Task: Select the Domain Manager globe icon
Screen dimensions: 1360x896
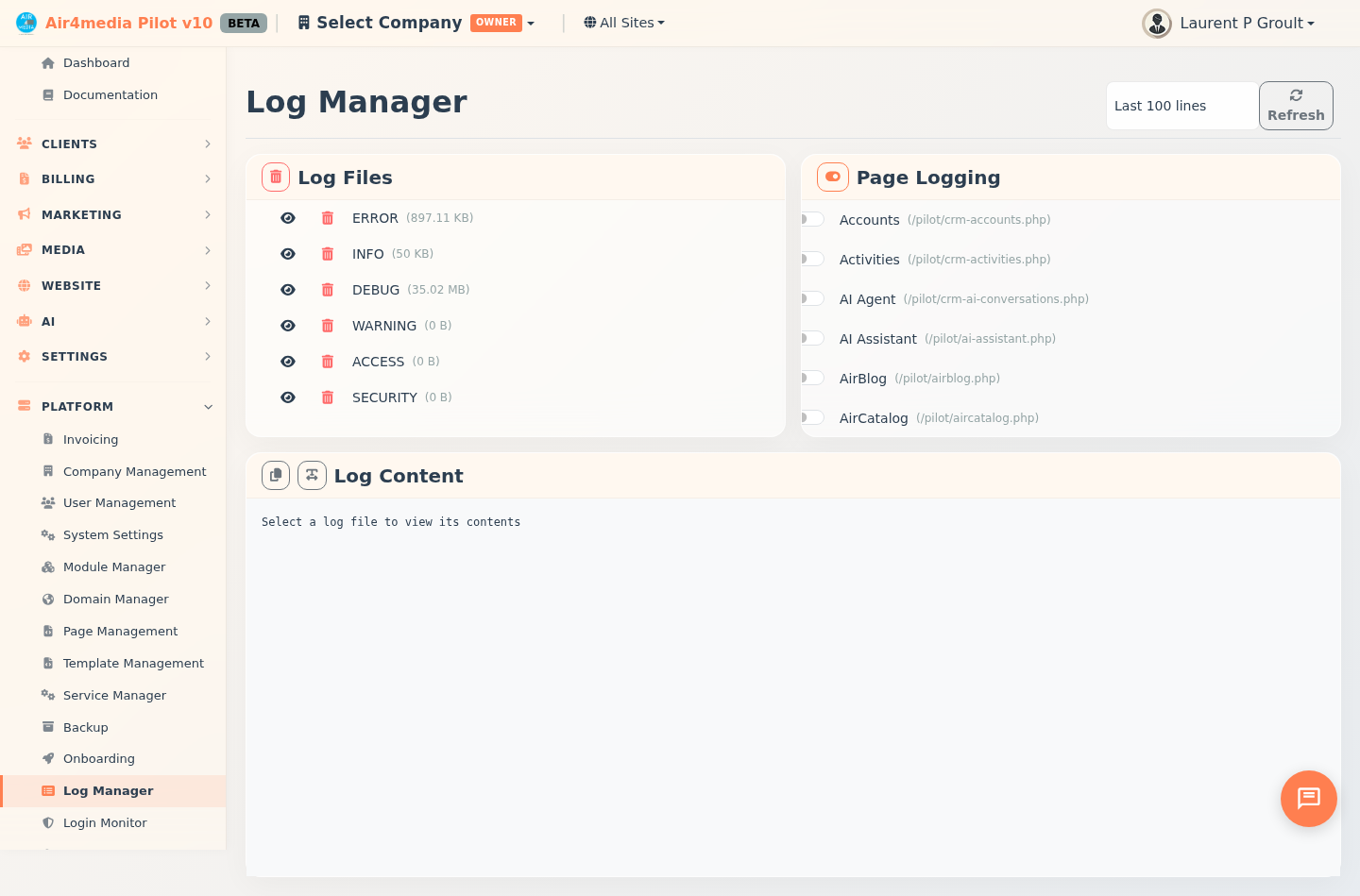Action: tap(47, 599)
